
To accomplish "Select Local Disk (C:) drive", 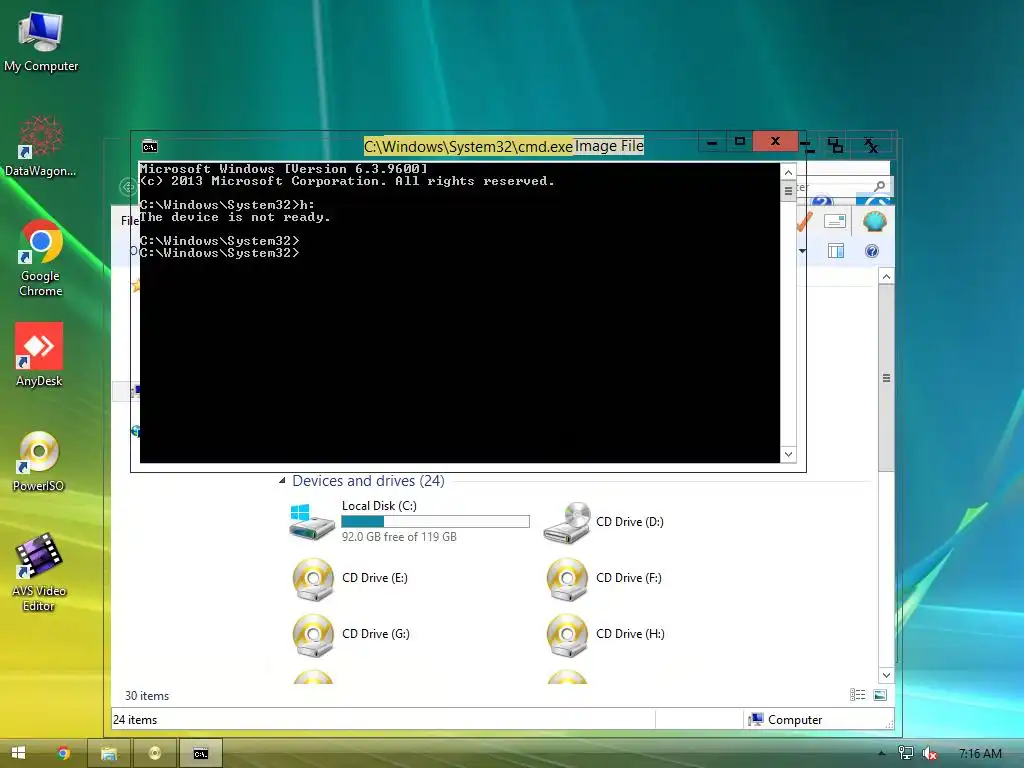I will click(x=409, y=521).
